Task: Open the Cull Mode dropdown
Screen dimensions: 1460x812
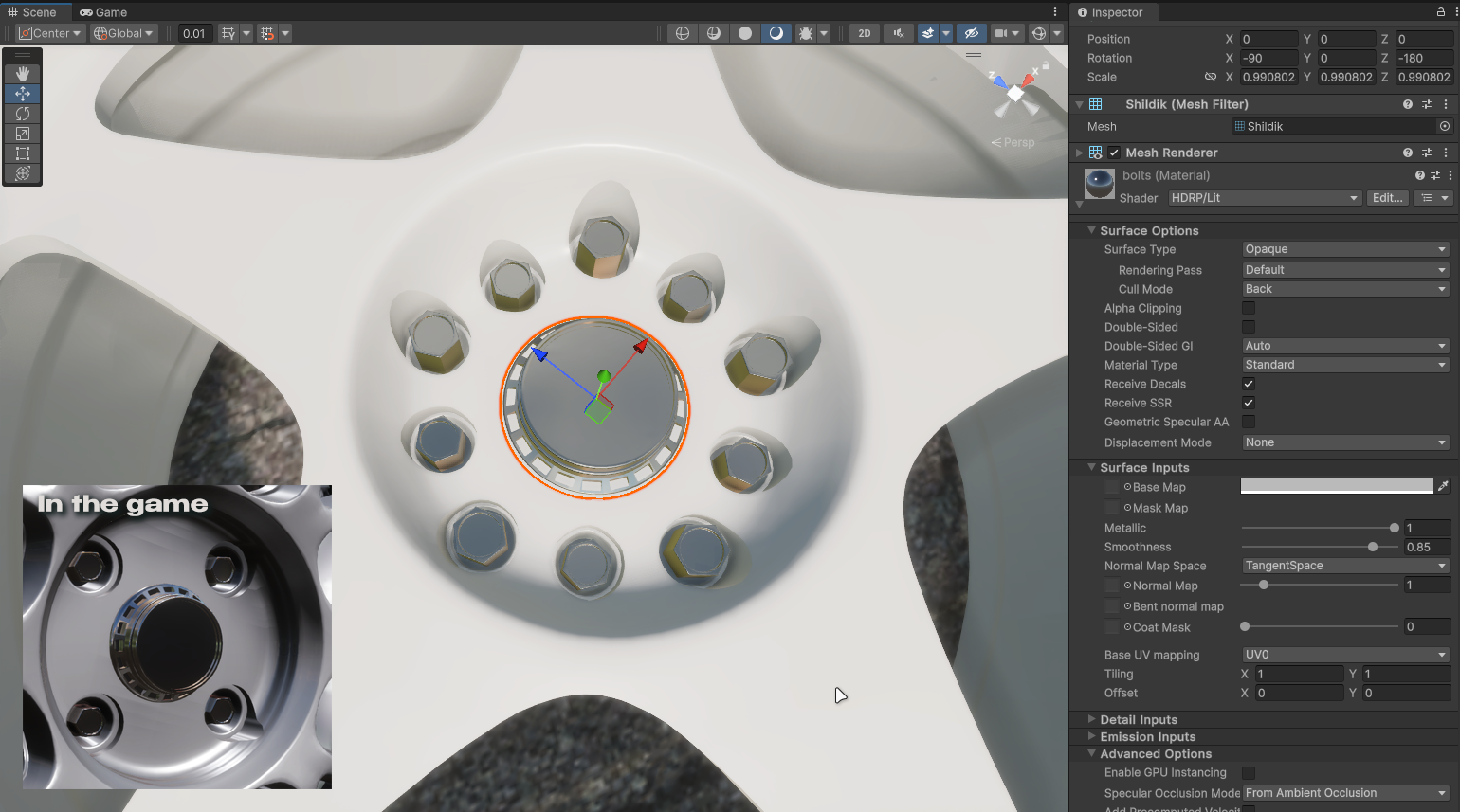Action: click(x=1345, y=289)
